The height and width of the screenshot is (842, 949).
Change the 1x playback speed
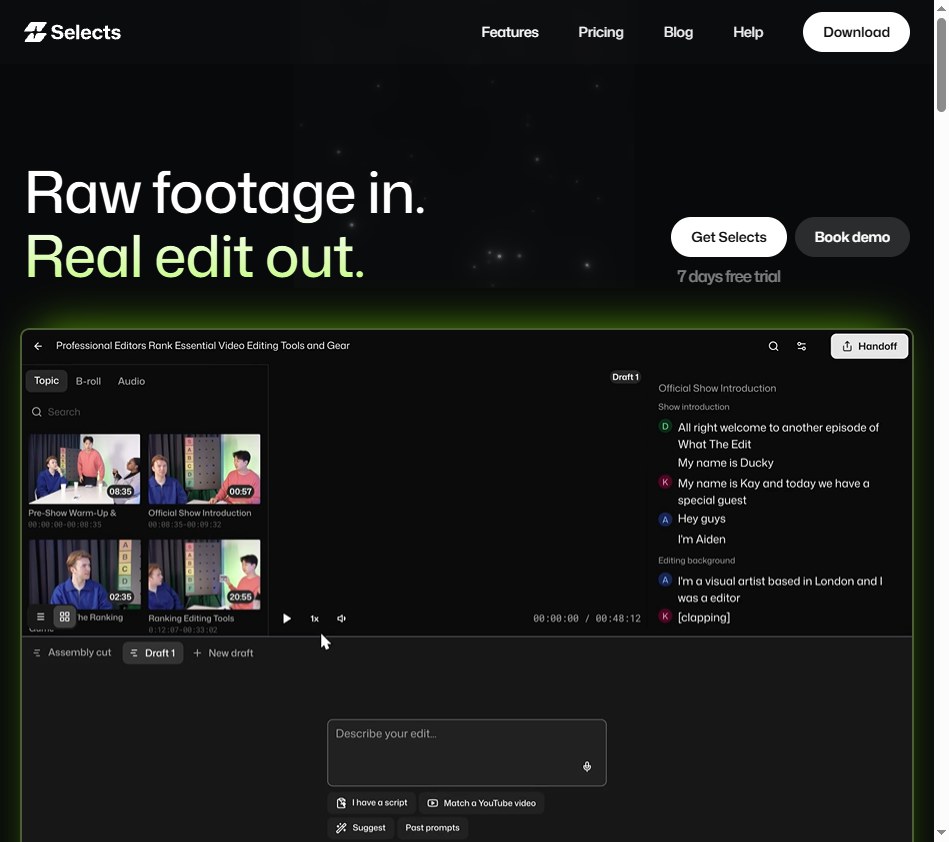(315, 619)
